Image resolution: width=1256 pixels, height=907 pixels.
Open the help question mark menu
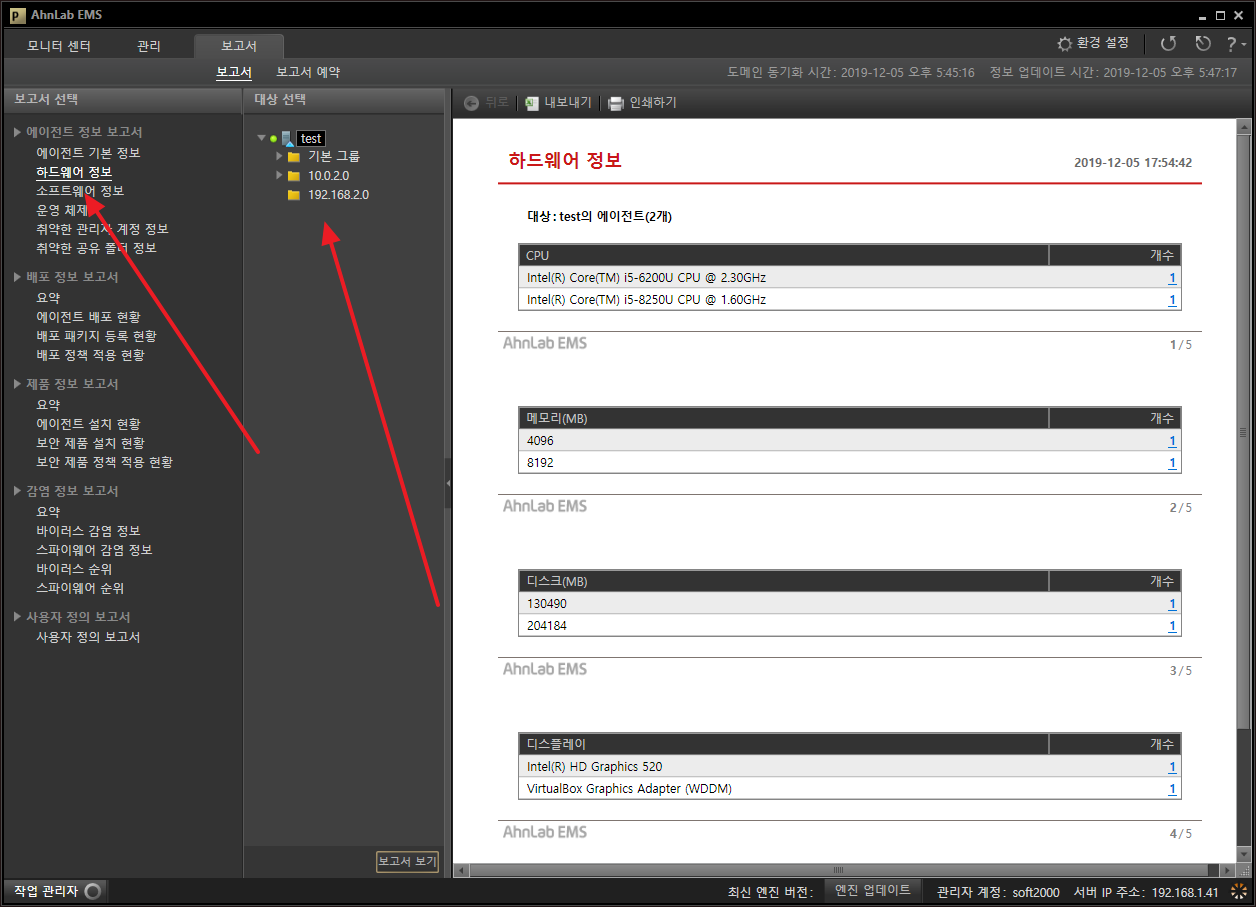pyautogui.click(x=1235, y=44)
